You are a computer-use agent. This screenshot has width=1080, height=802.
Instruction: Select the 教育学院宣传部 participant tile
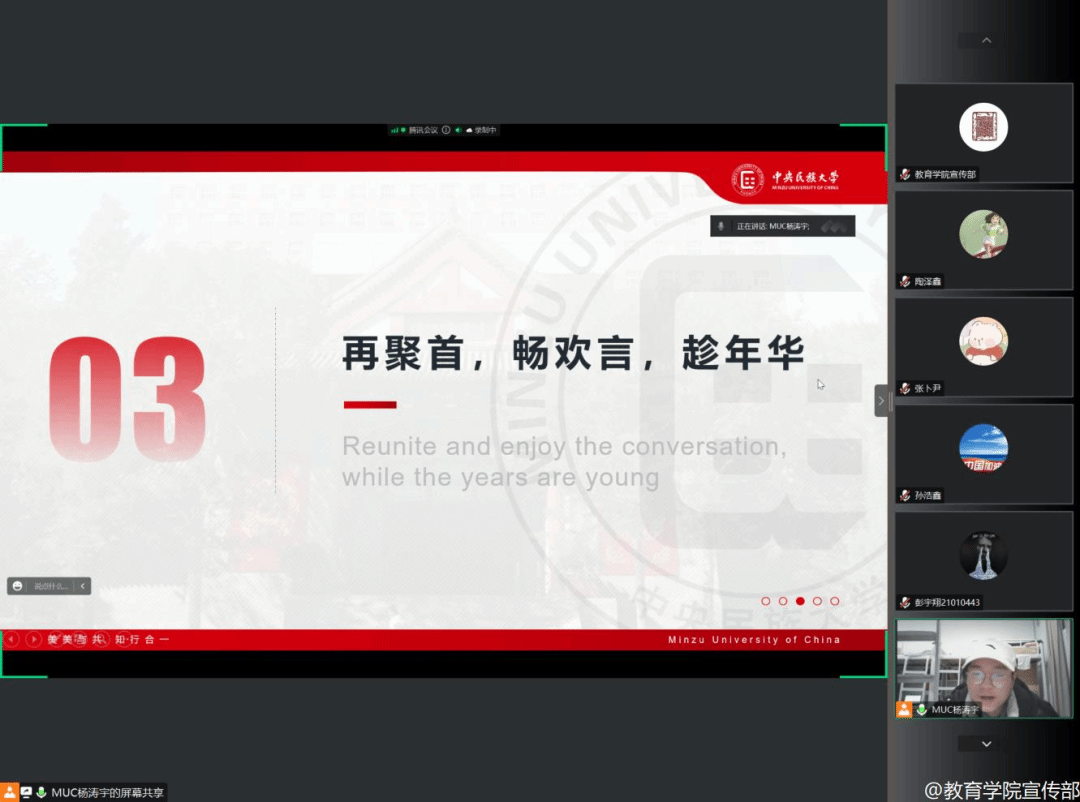click(x=983, y=134)
